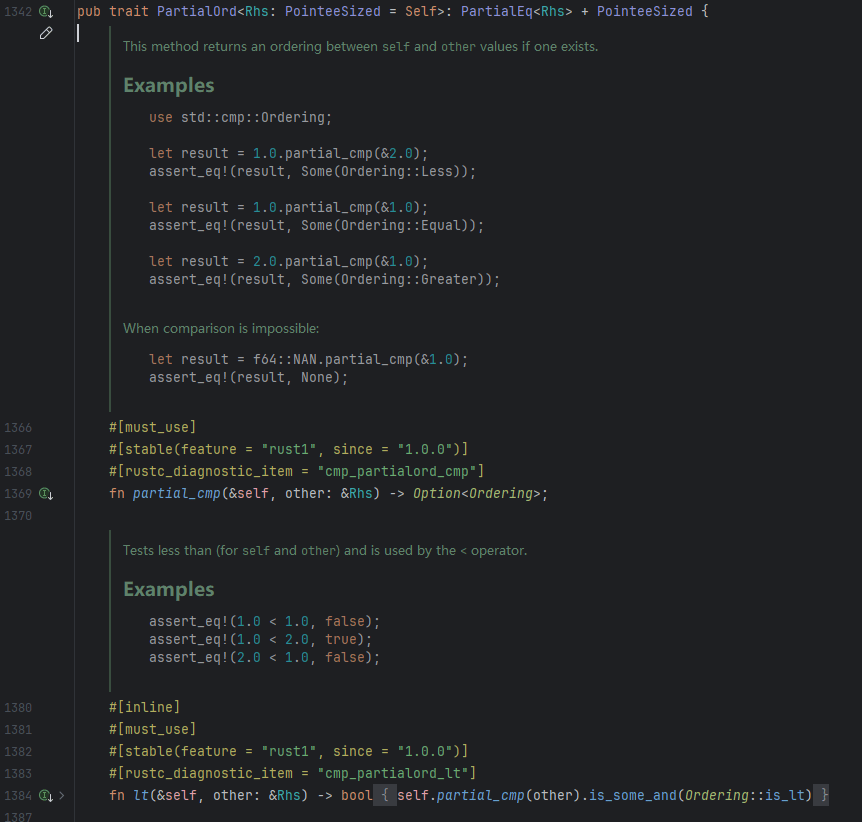Click implemented-method gutter icon on line 1384

pos(45,796)
